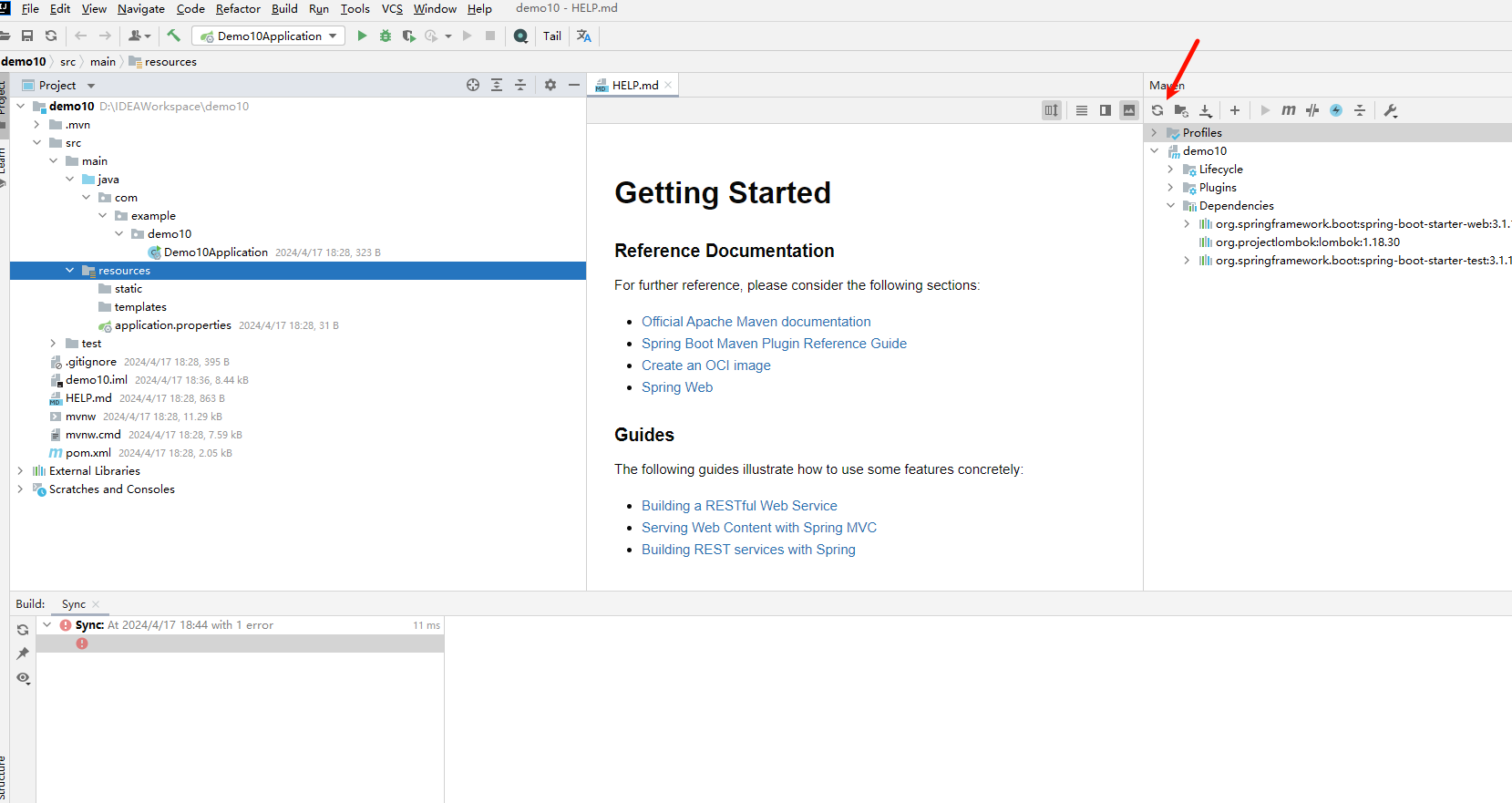
Task: Debug Demo10Application with bug icon
Action: (x=386, y=36)
